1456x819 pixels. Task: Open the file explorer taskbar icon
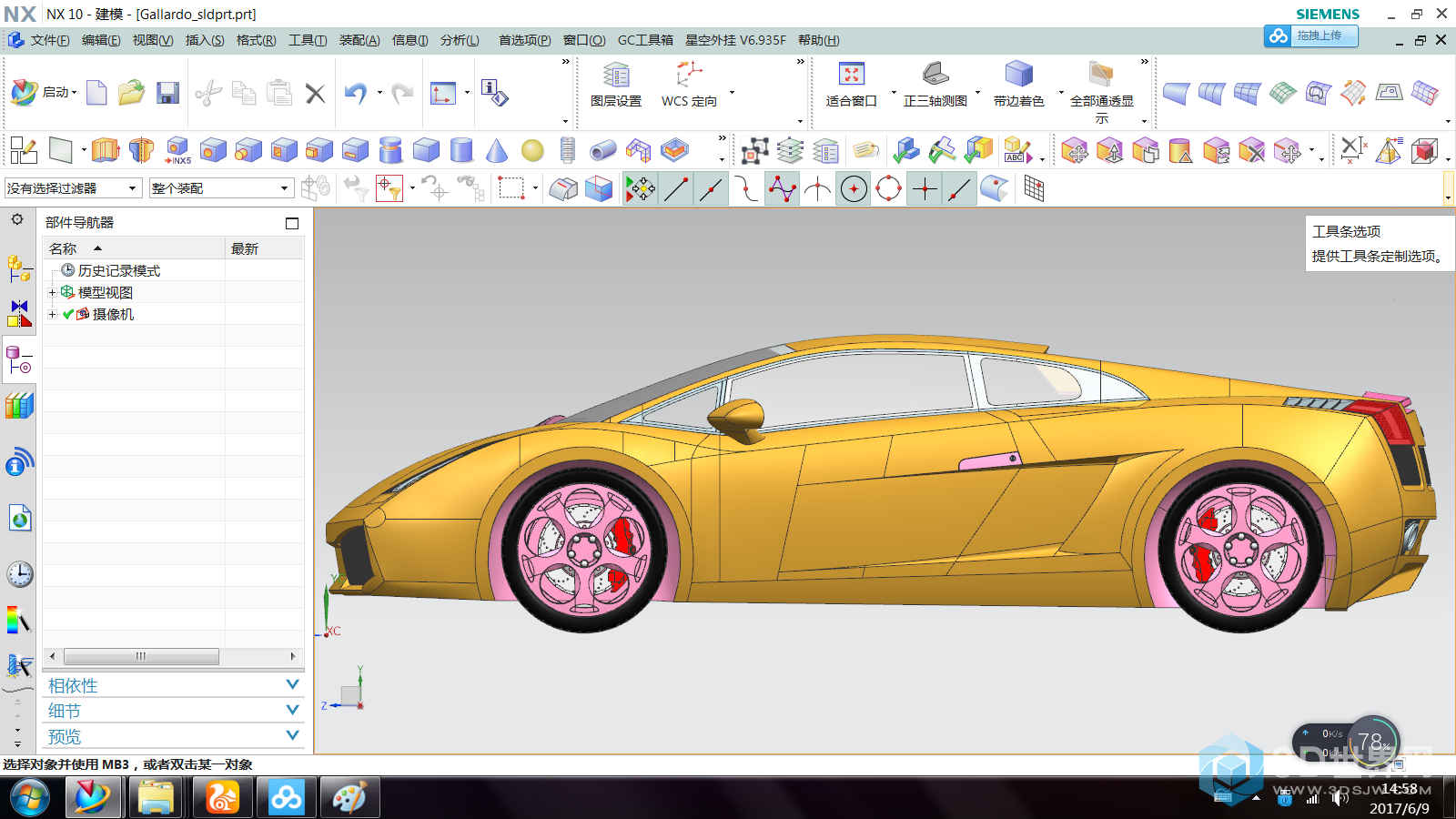coord(157,798)
